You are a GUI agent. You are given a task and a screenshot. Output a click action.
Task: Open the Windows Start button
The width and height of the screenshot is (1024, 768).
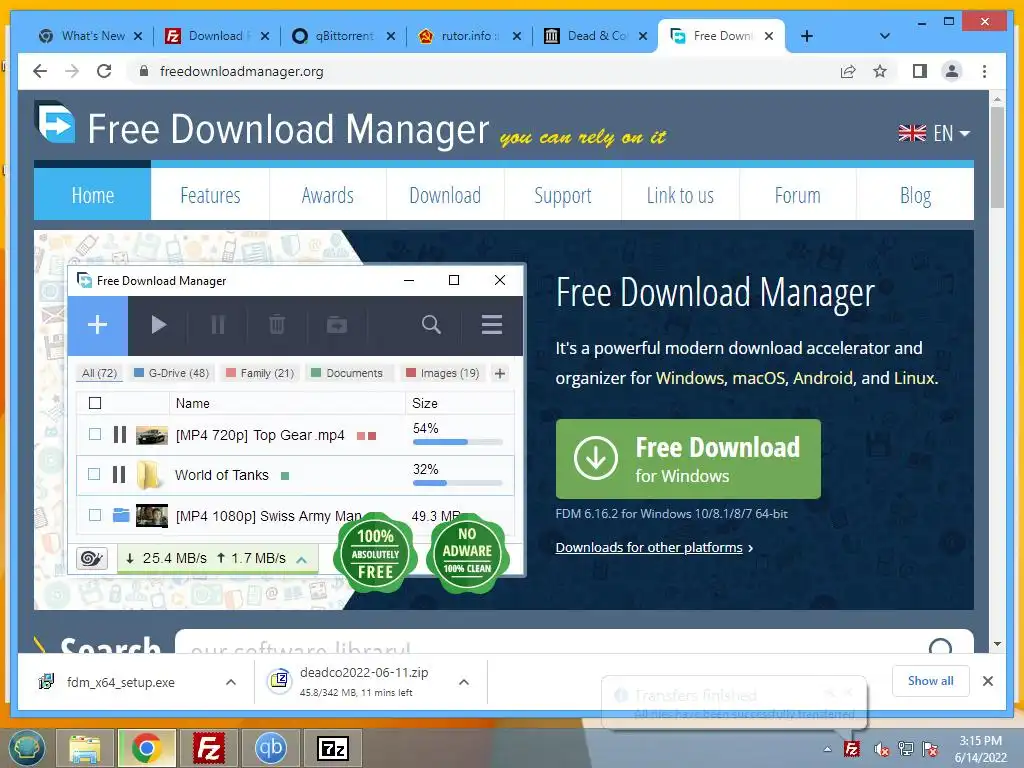[26, 748]
